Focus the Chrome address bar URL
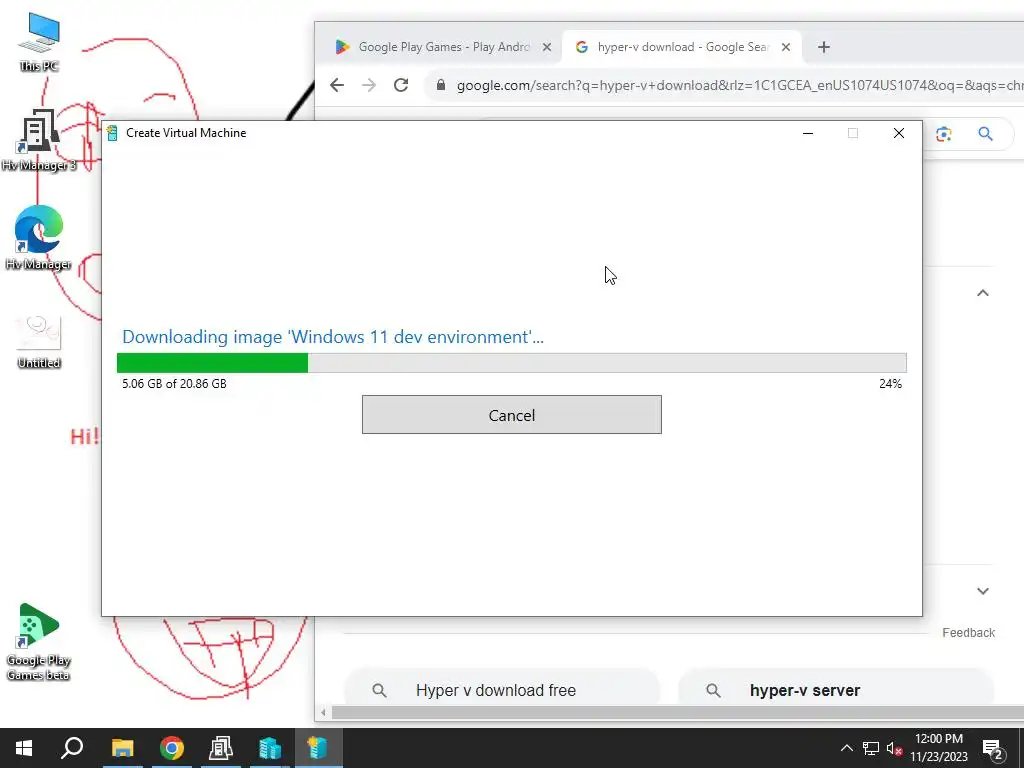This screenshot has width=1024, height=768. point(739,86)
